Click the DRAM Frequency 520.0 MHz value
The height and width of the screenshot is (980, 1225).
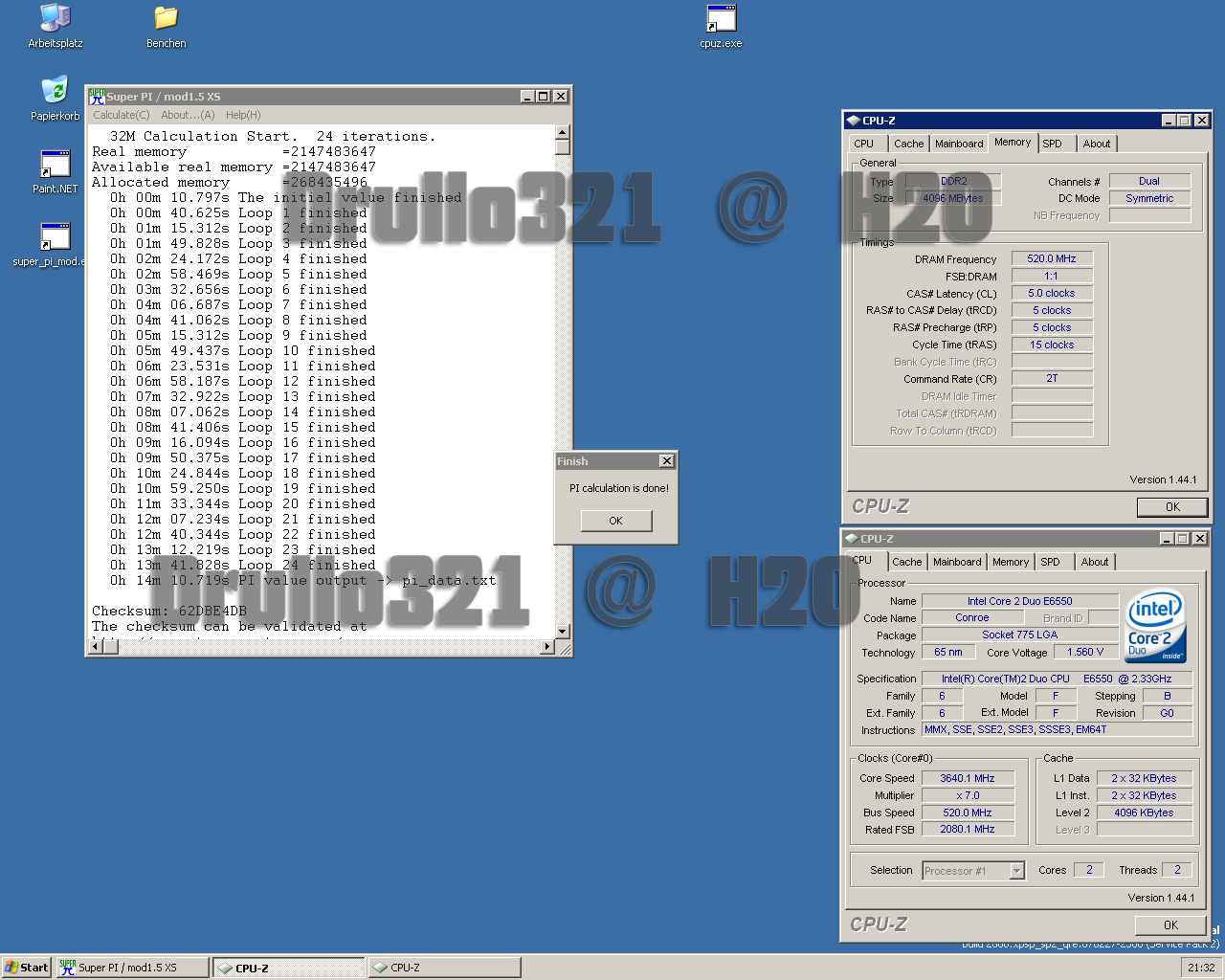point(1052,258)
